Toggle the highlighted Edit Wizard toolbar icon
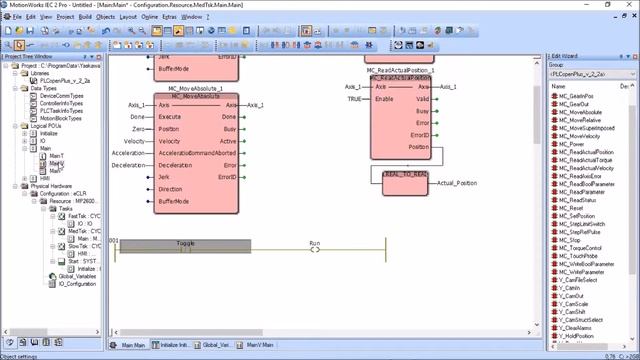This screenshot has height=360, width=640. [178, 31]
